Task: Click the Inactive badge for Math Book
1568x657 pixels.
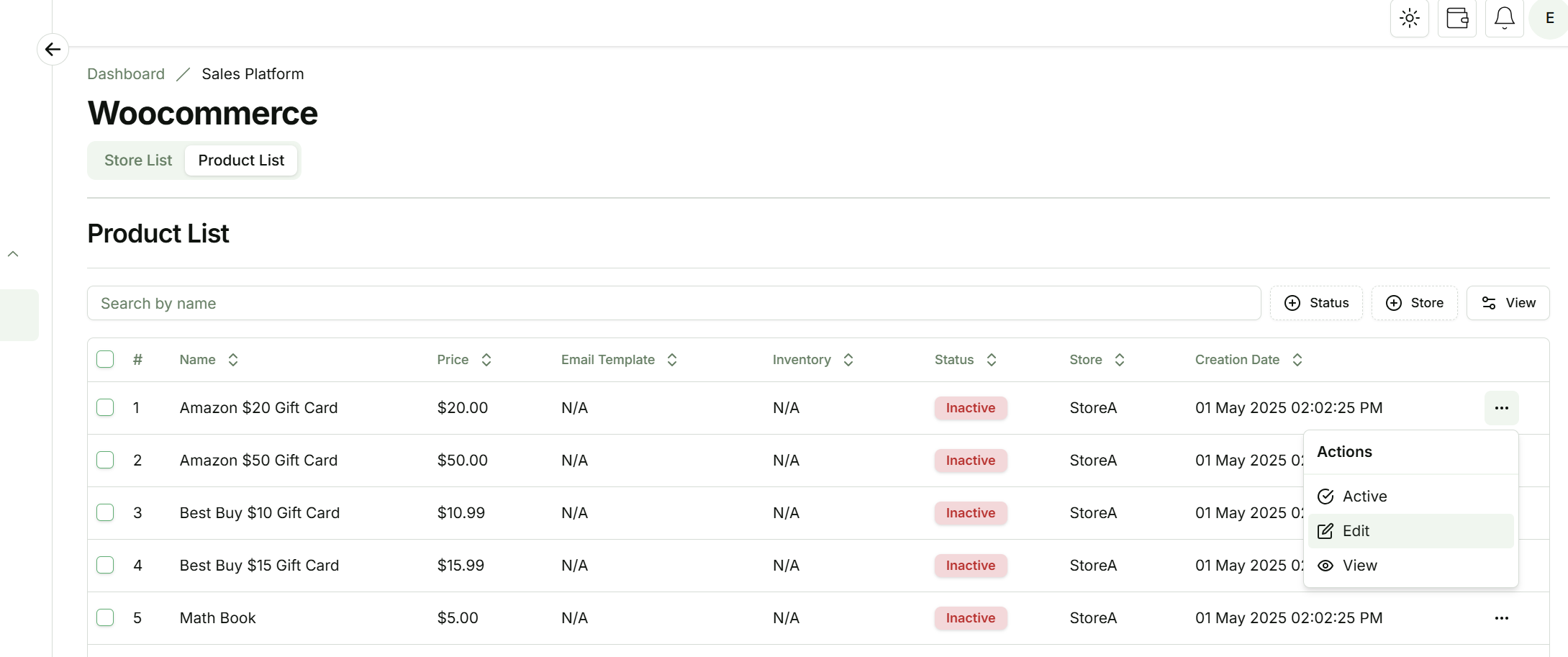Action: [x=971, y=618]
